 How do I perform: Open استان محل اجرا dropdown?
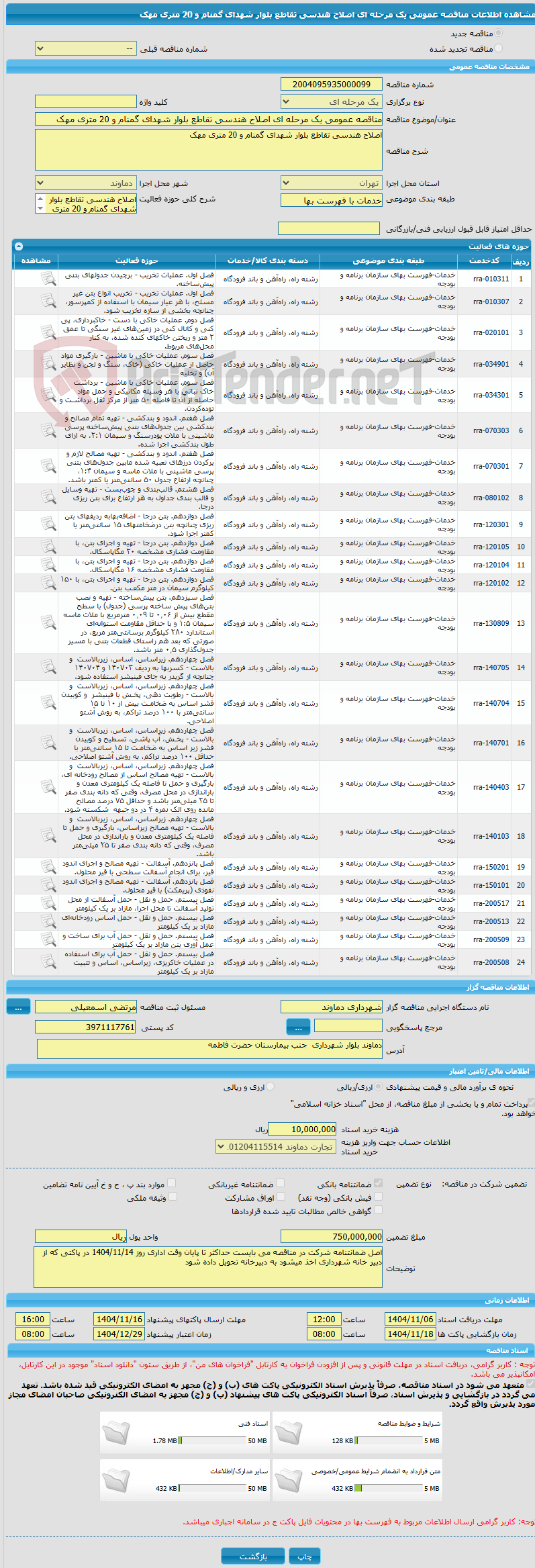pos(332,183)
